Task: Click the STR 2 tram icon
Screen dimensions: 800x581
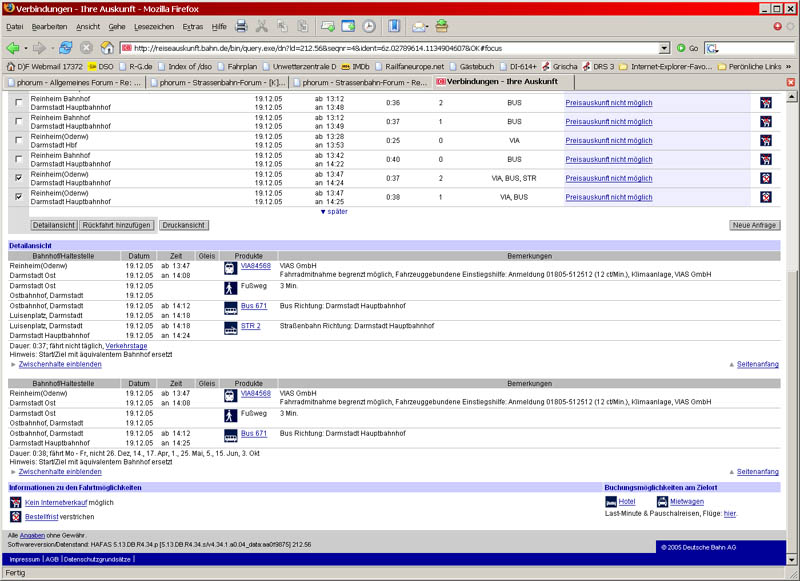Action: pyautogui.click(x=231, y=326)
